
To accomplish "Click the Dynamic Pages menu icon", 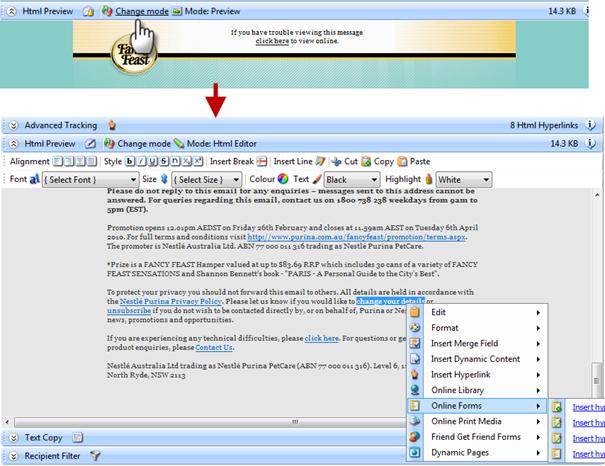I will coord(415,452).
